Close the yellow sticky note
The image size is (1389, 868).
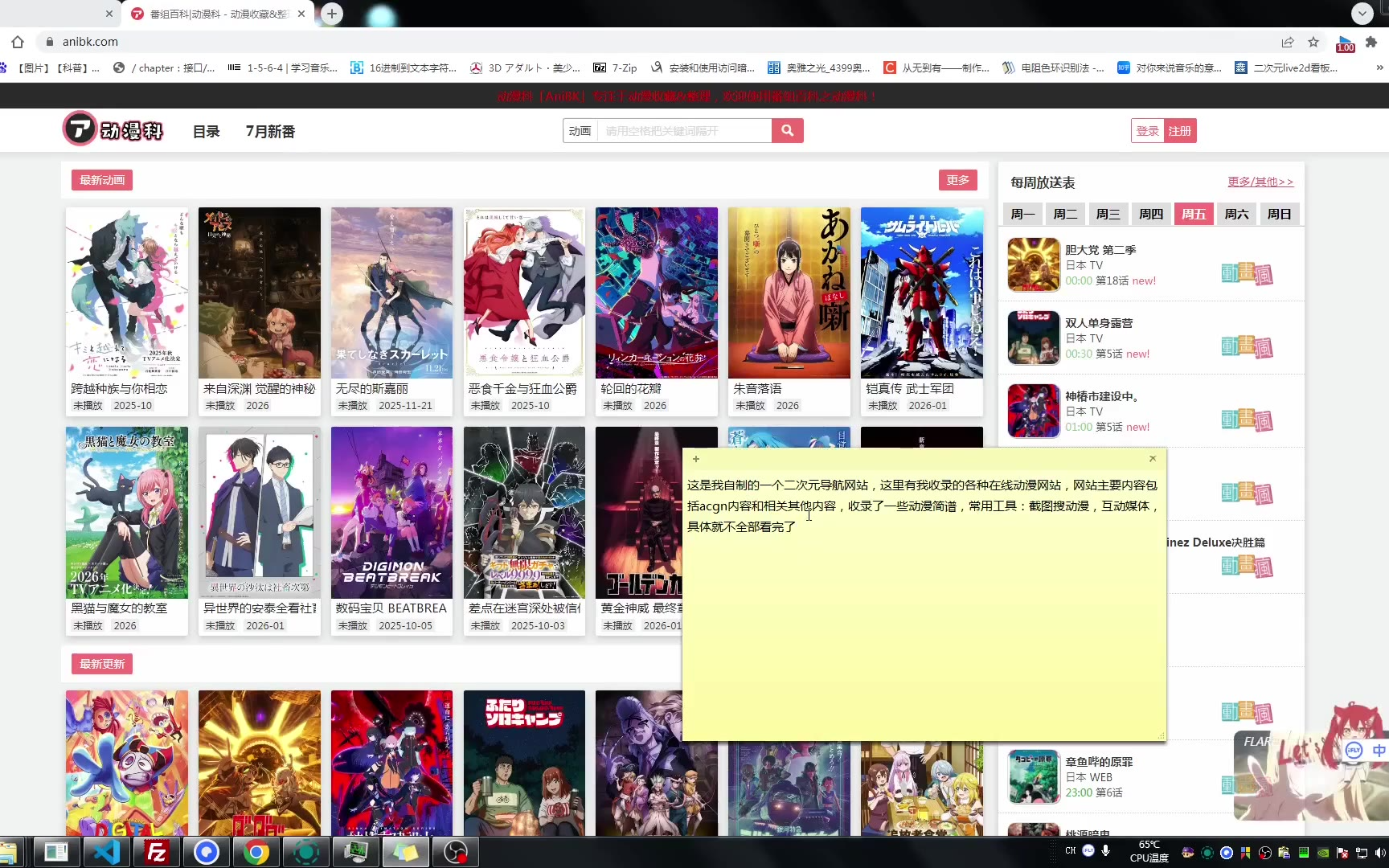click(1153, 458)
